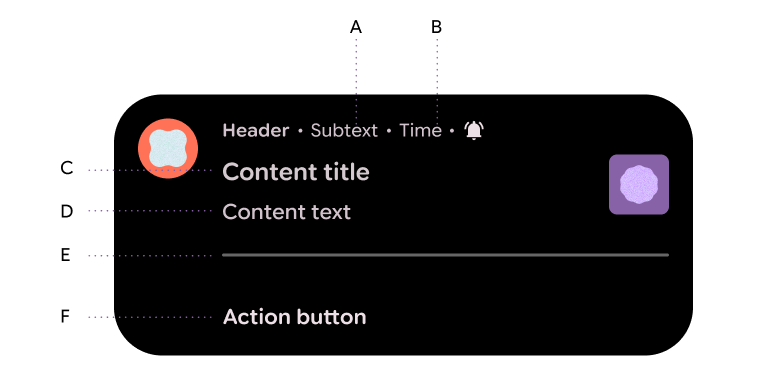
Task: Select the Content title line
Action: tap(296, 172)
